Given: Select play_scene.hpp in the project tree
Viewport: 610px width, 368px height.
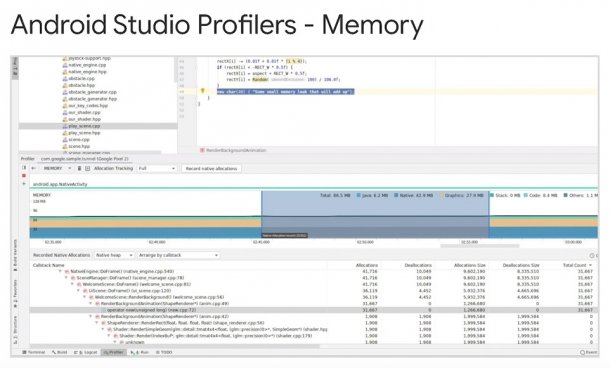Looking at the screenshot, I should [84, 133].
